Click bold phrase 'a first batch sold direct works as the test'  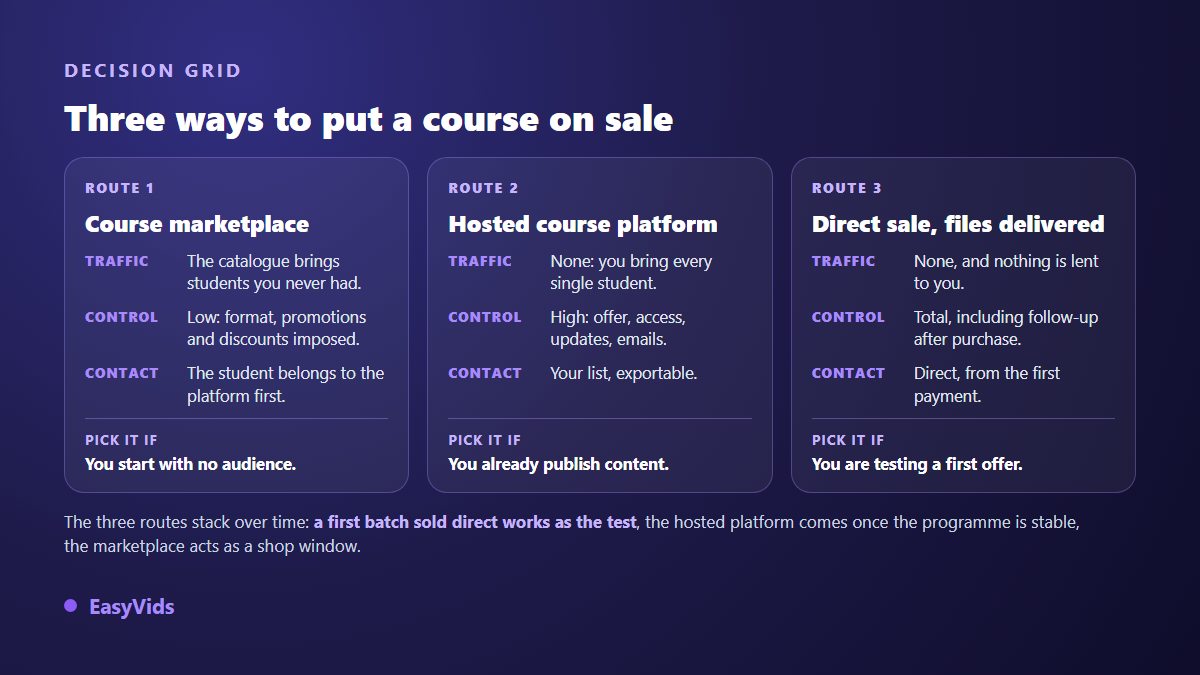point(475,522)
